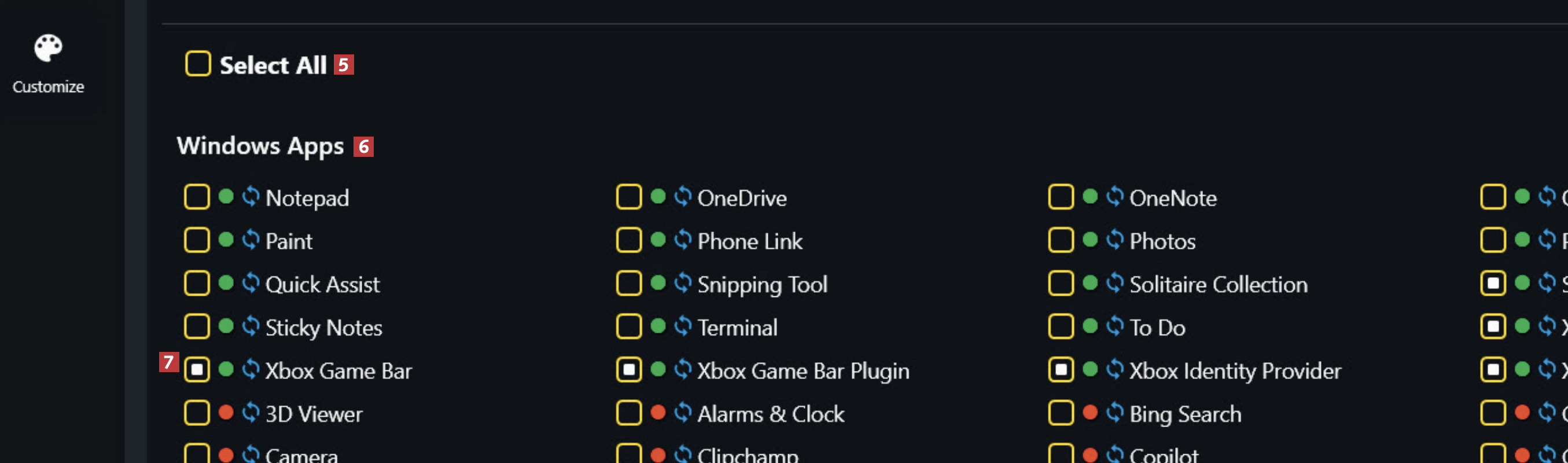Uncheck the Xbox Game Bar Plugin checkbox
The width and height of the screenshot is (1568, 463).
pyautogui.click(x=629, y=370)
